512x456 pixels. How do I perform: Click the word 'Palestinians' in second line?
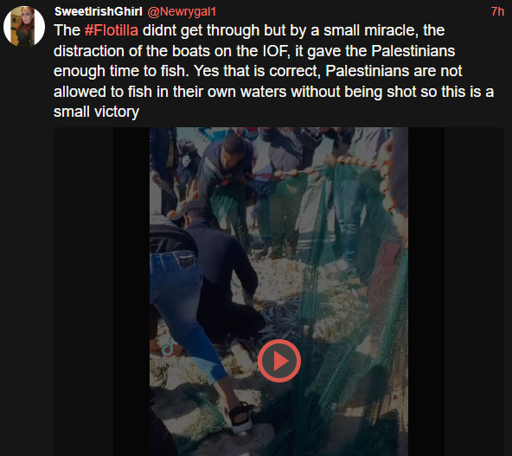pos(413,51)
